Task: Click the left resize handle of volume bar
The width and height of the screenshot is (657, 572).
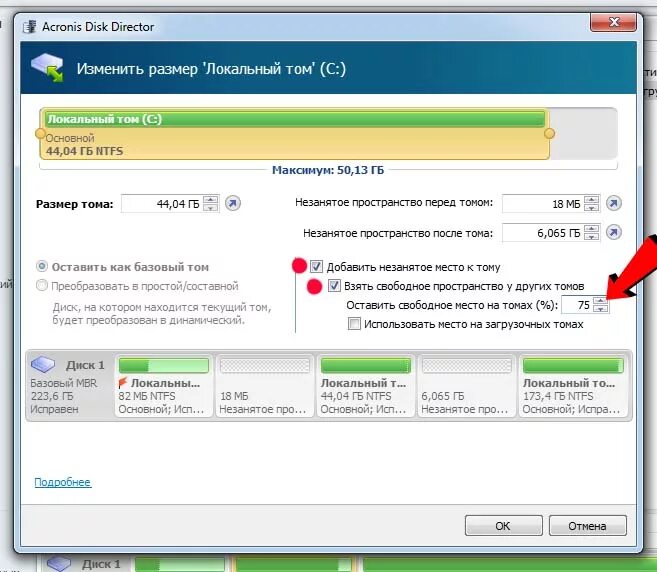Action: (40, 134)
